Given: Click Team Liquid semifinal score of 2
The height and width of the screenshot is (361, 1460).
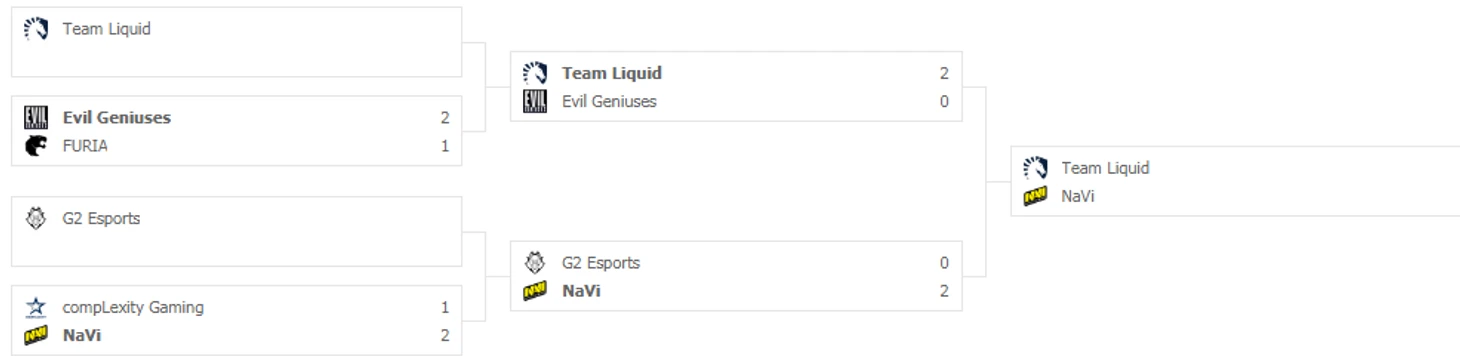Looking at the screenshot, I should click(945, 73).
